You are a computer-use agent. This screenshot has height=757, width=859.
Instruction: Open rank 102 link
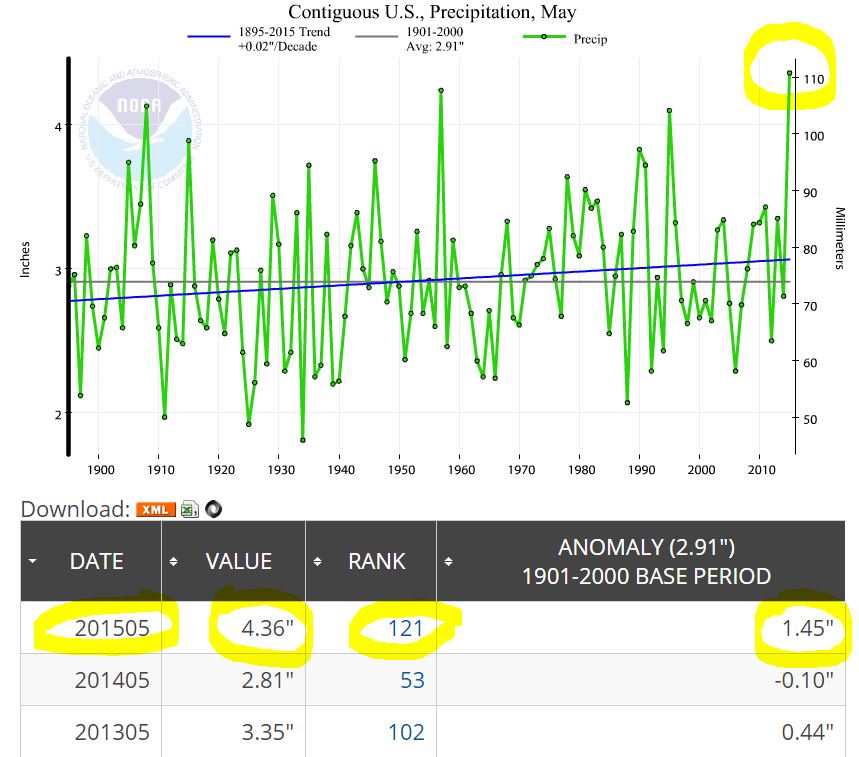point(406,732)
